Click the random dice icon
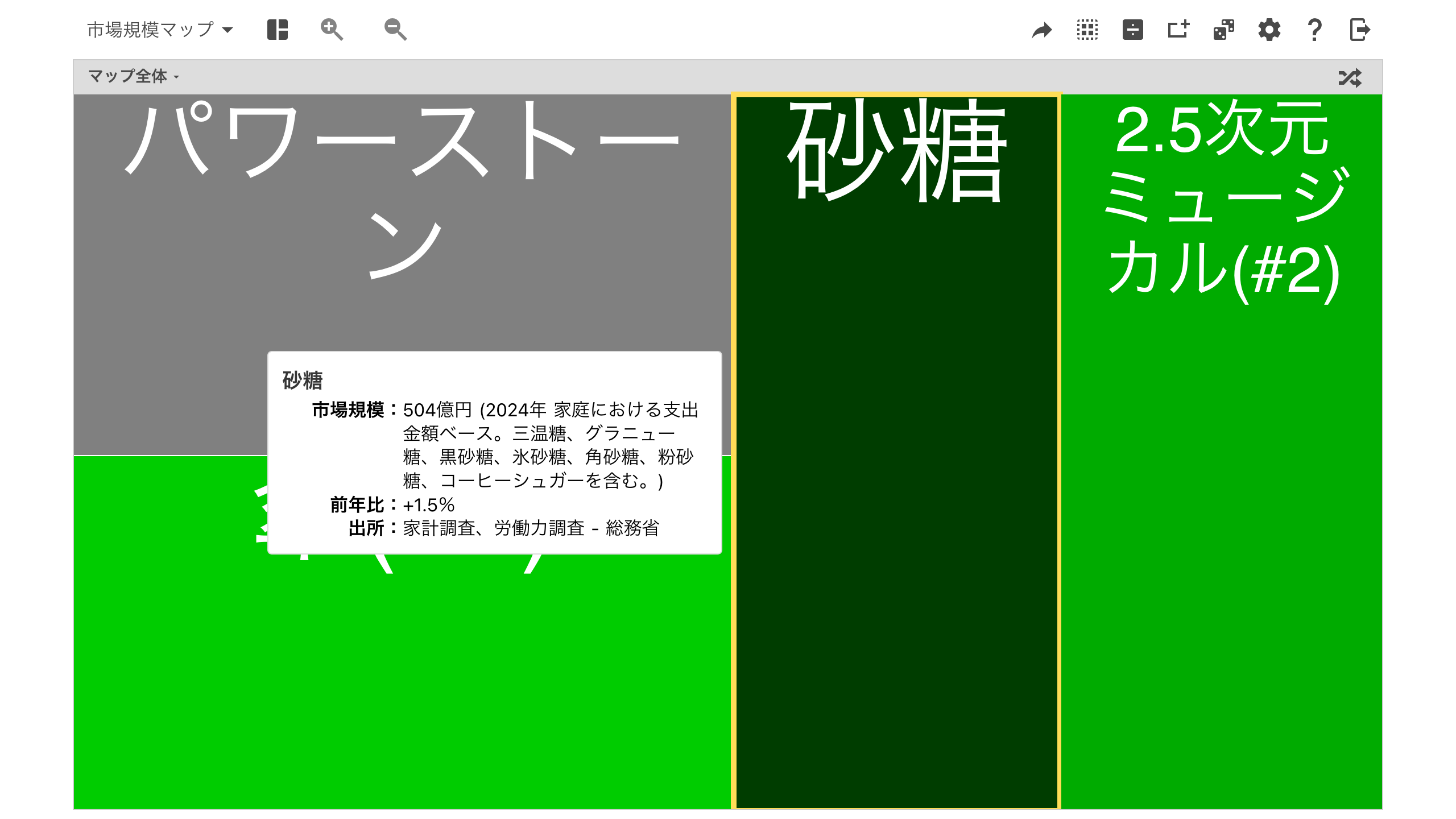 pos(1224,30)
